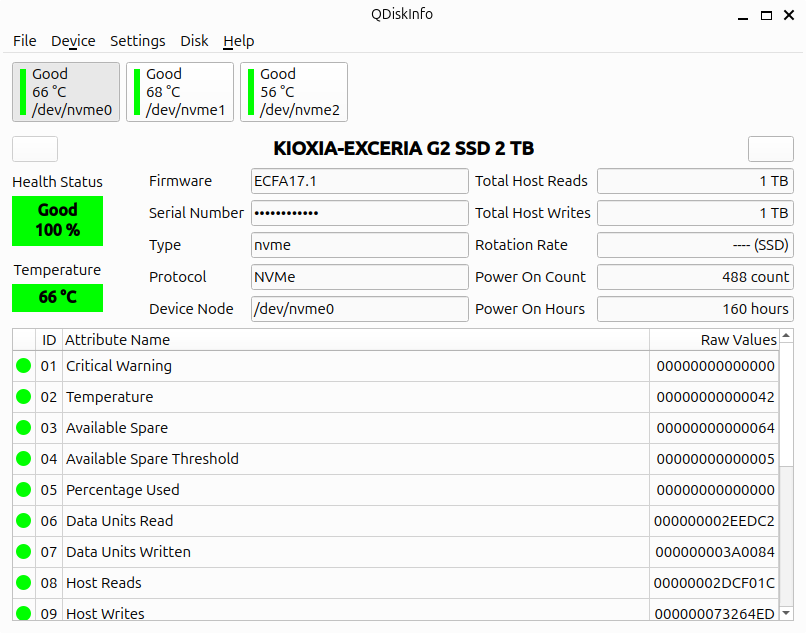Click the table scrollbar up arrow
806x633 pixels.
tap(786, 336)
